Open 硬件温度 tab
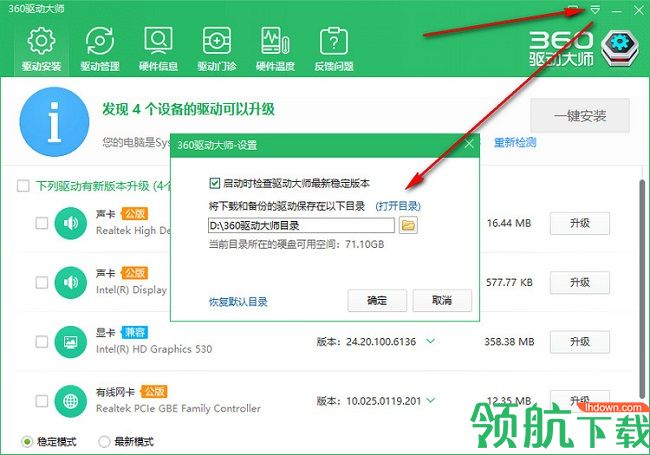650x455 pixels. click(275, 49)
